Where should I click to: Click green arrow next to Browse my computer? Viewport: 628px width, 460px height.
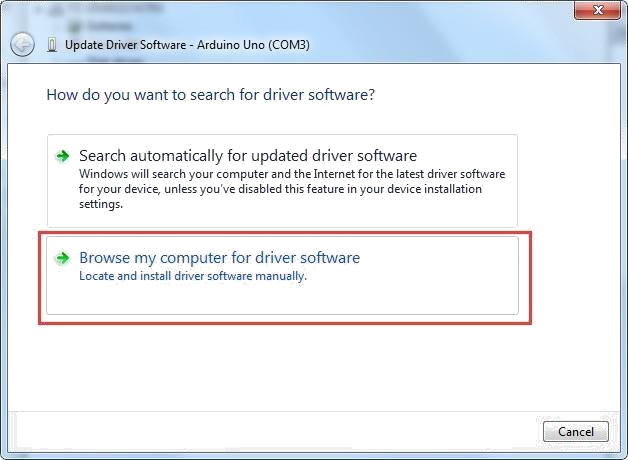click(62, 258)
